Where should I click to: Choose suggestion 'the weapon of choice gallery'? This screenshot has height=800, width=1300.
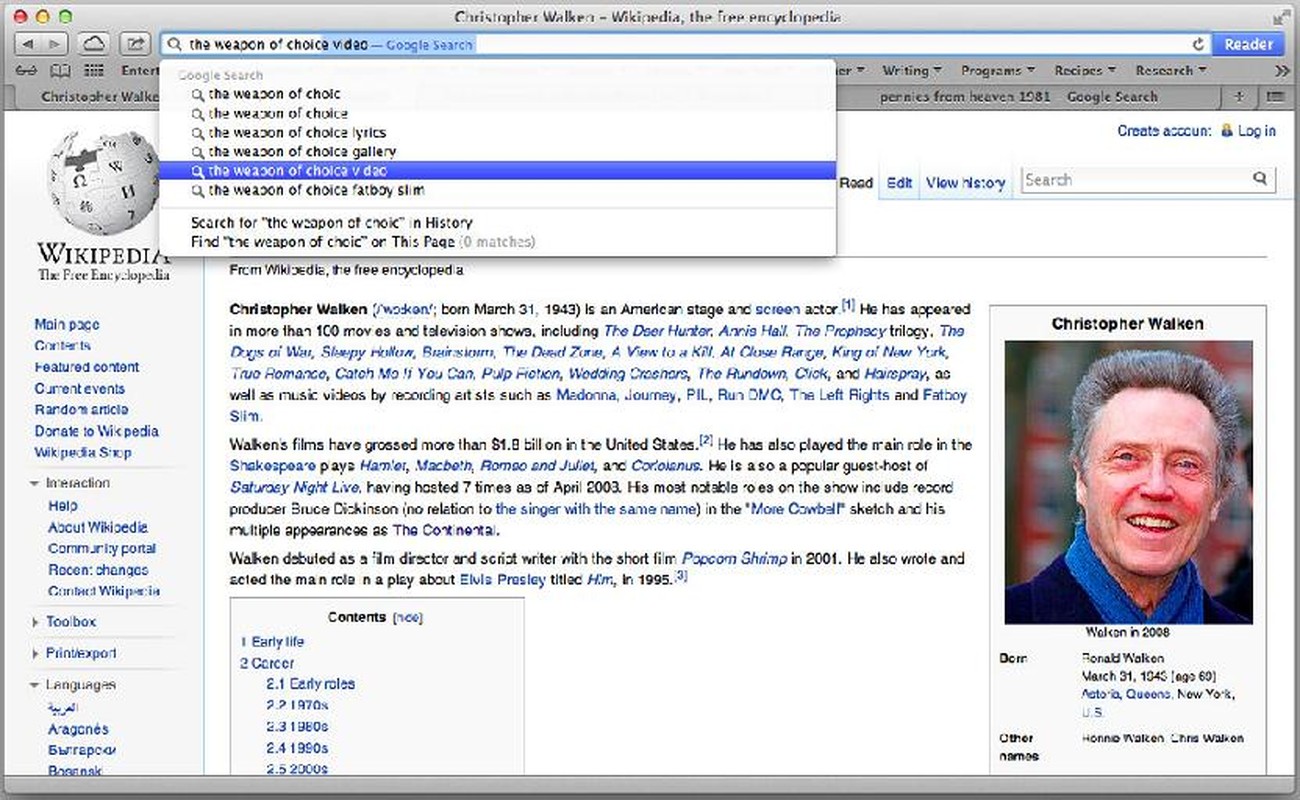coord(497,151)
